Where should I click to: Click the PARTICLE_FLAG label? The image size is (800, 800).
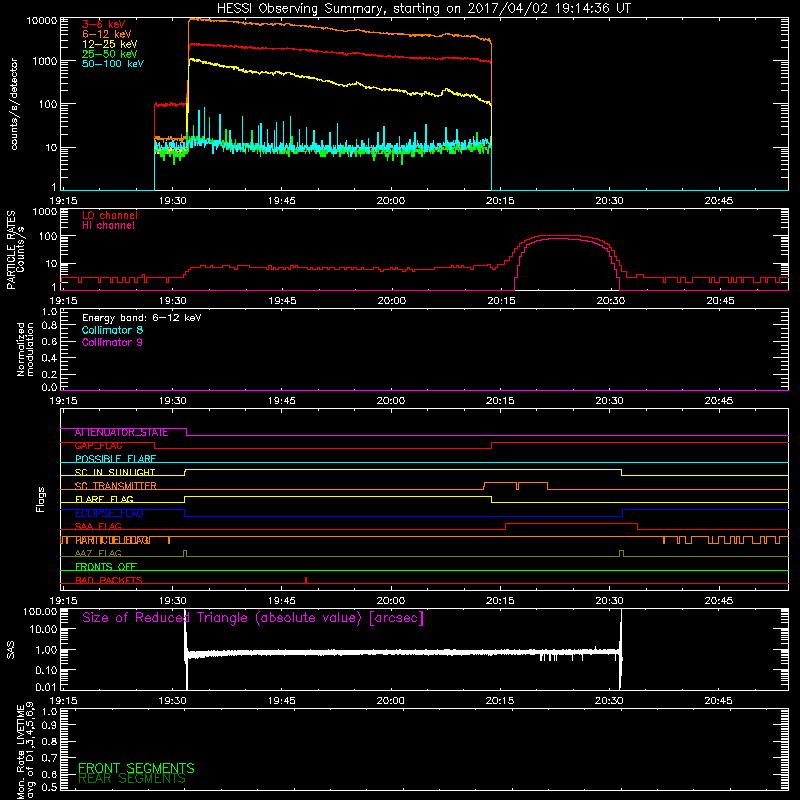(113, 540)
